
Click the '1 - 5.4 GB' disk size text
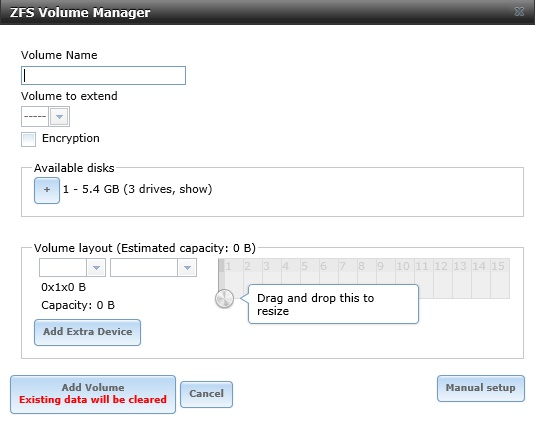[x=91, y=189]
